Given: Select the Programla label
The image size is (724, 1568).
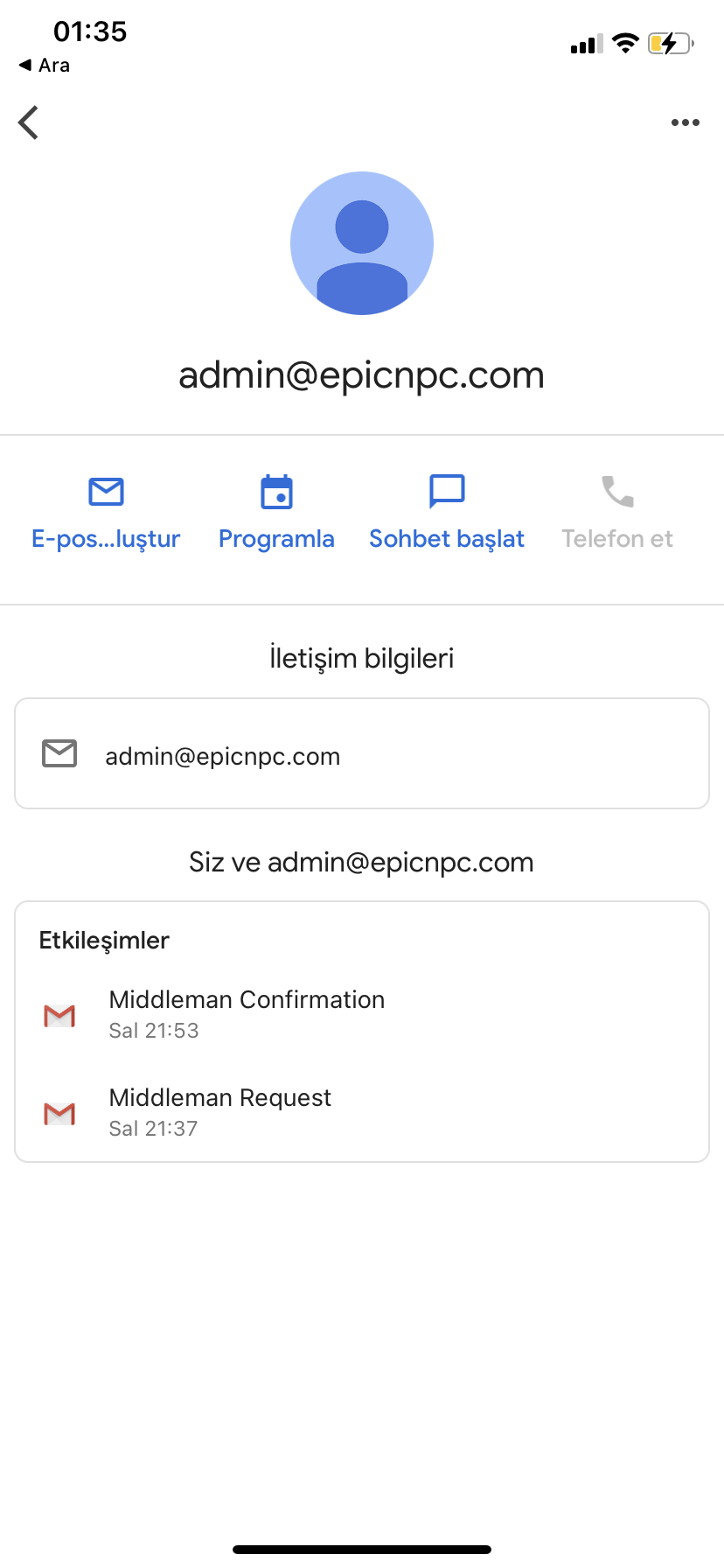Looking at the screenshot, I should [276, 539].
